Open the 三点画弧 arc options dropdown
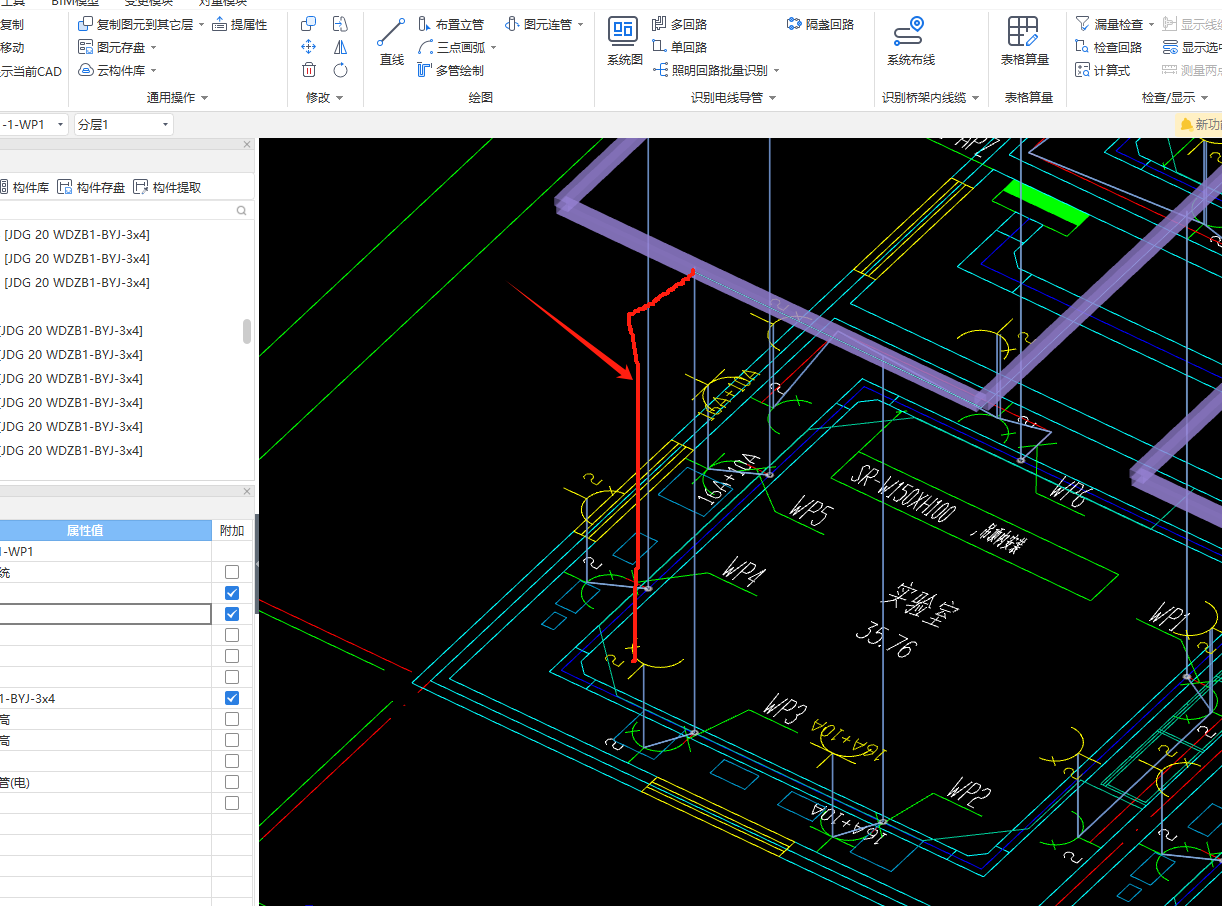1222x906 pixels. [493, 48]
